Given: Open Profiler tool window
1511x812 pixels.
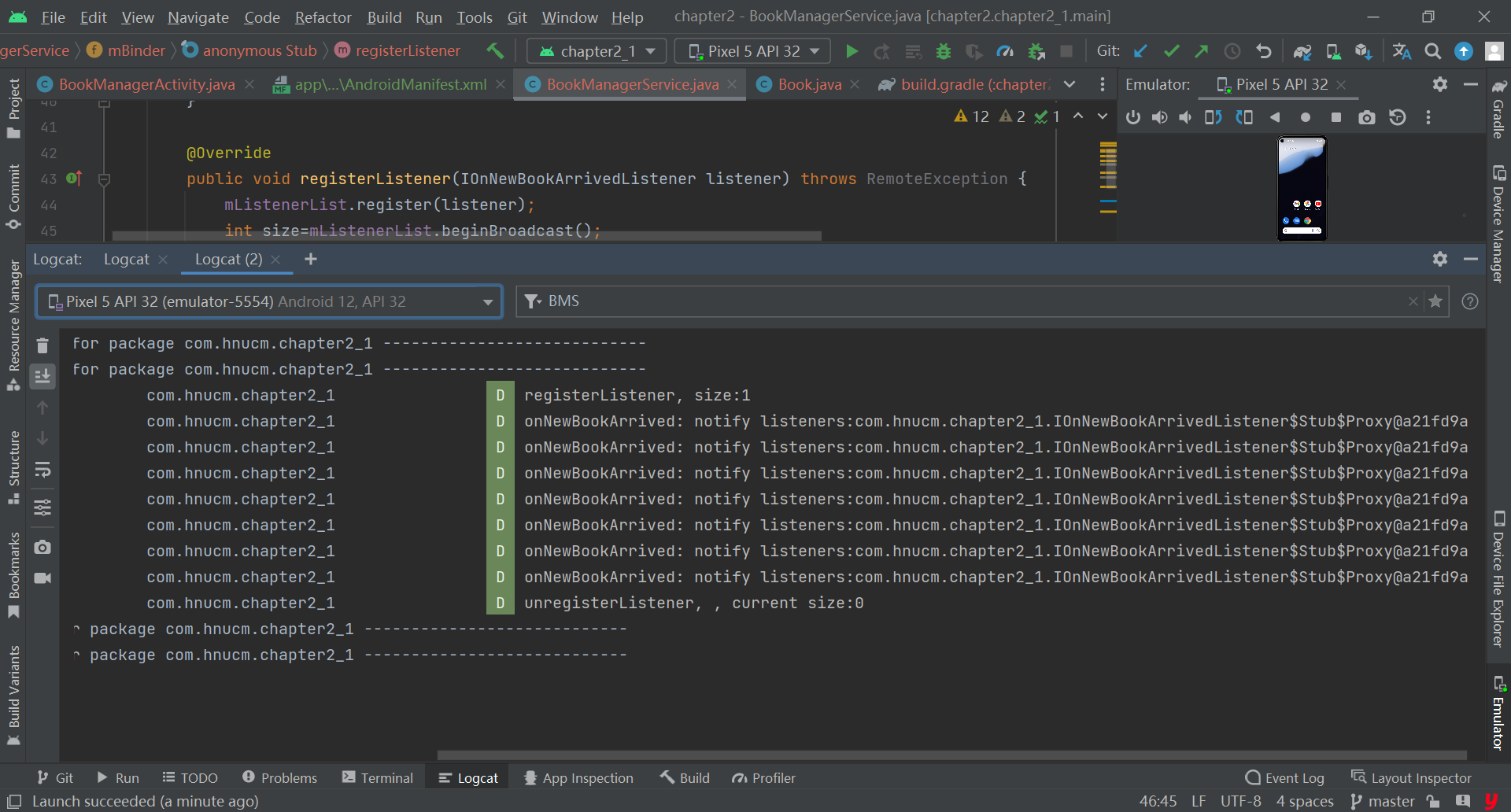Looking at the screenshot, I should click(x=764, y=778).
